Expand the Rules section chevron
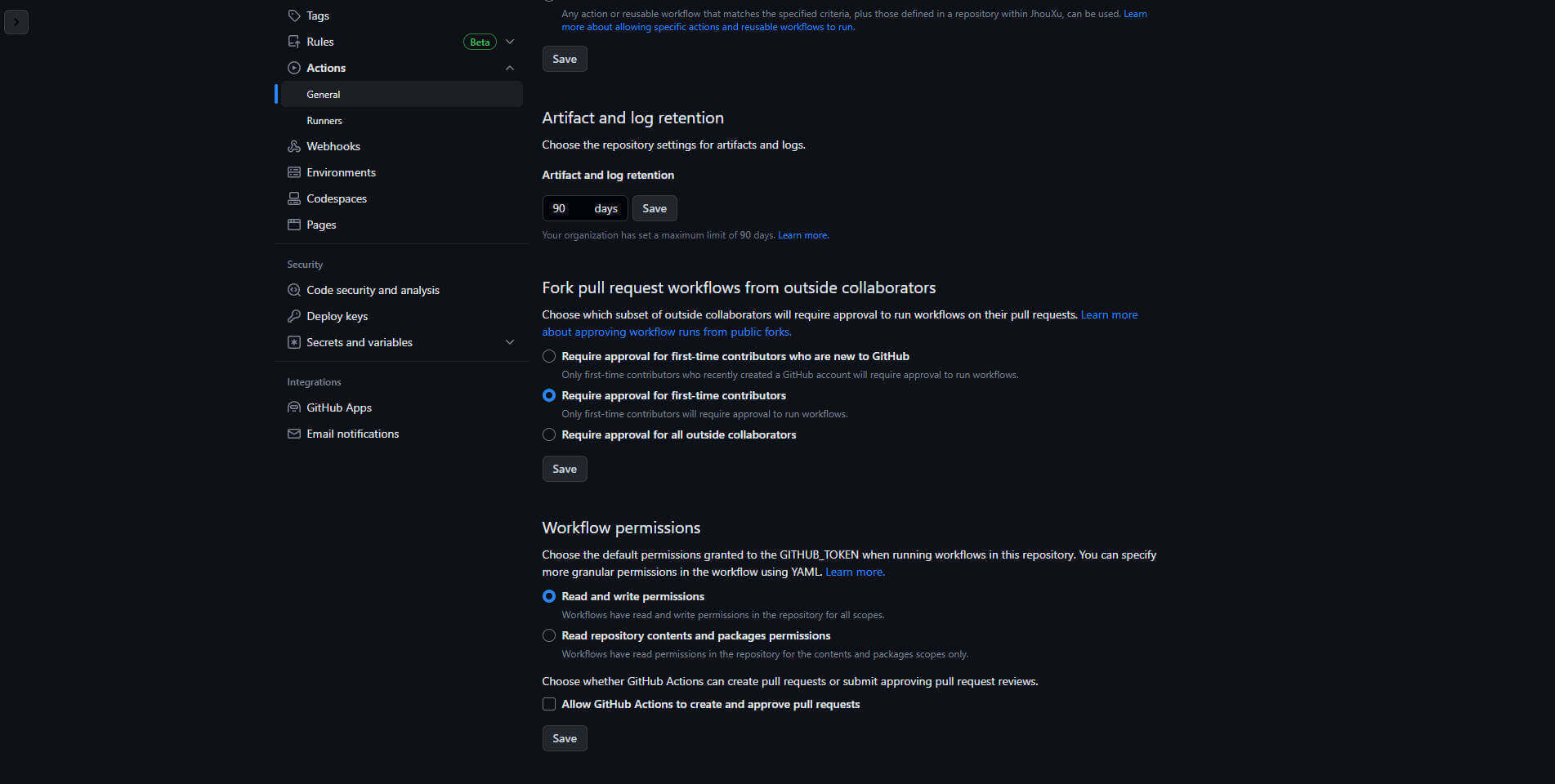The width and height of the screenshot is (1555, 784). (x=510, y=42)
